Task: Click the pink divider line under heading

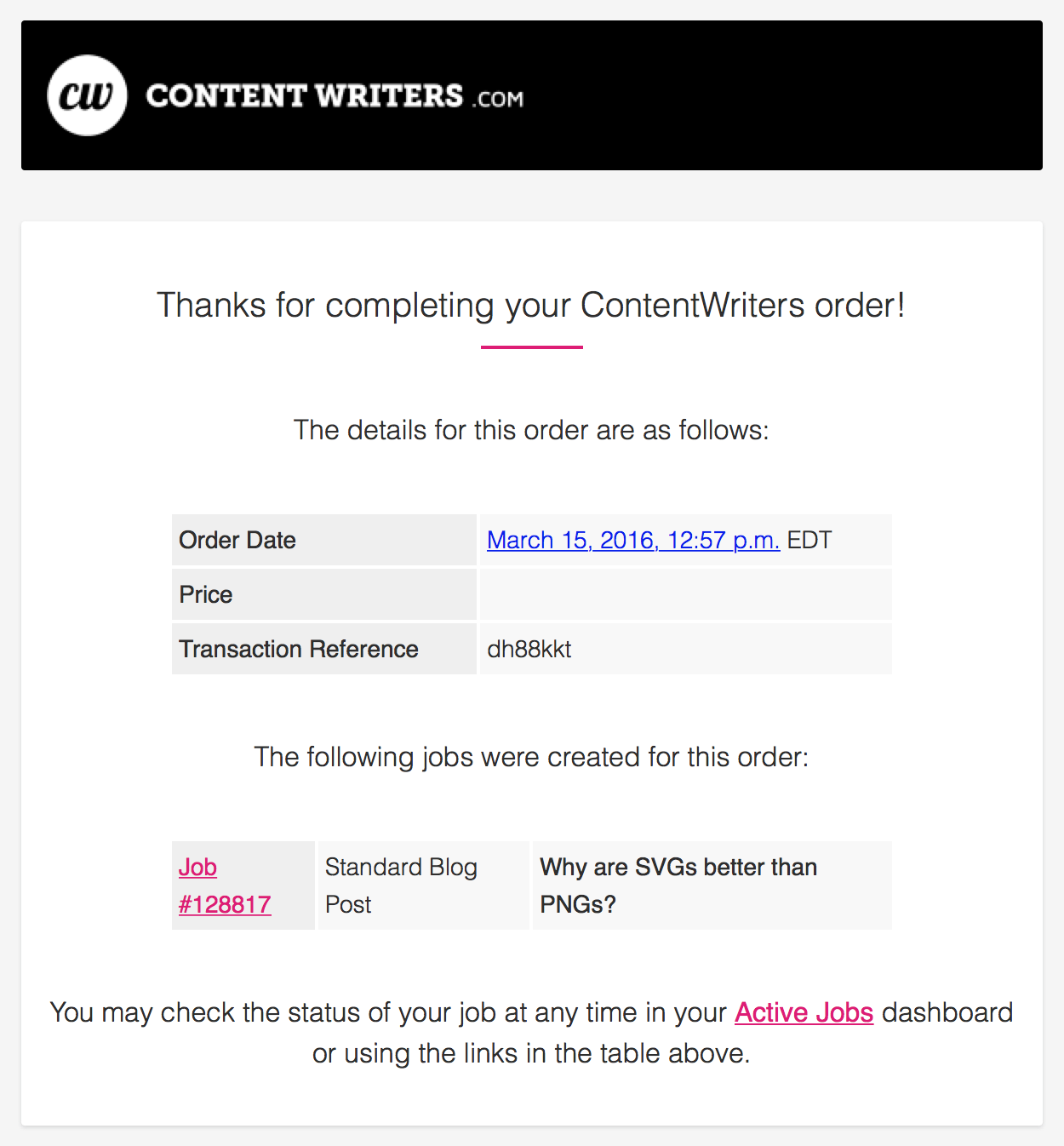Action: coord(532,347)
